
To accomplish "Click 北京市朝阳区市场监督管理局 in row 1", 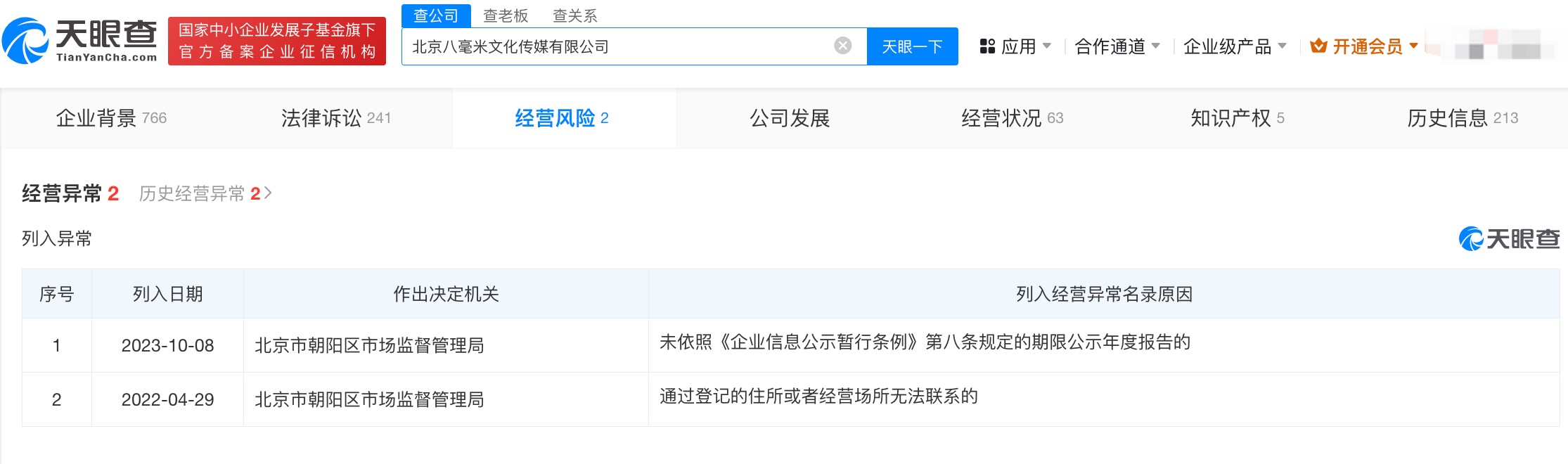I will coord(369,345).
